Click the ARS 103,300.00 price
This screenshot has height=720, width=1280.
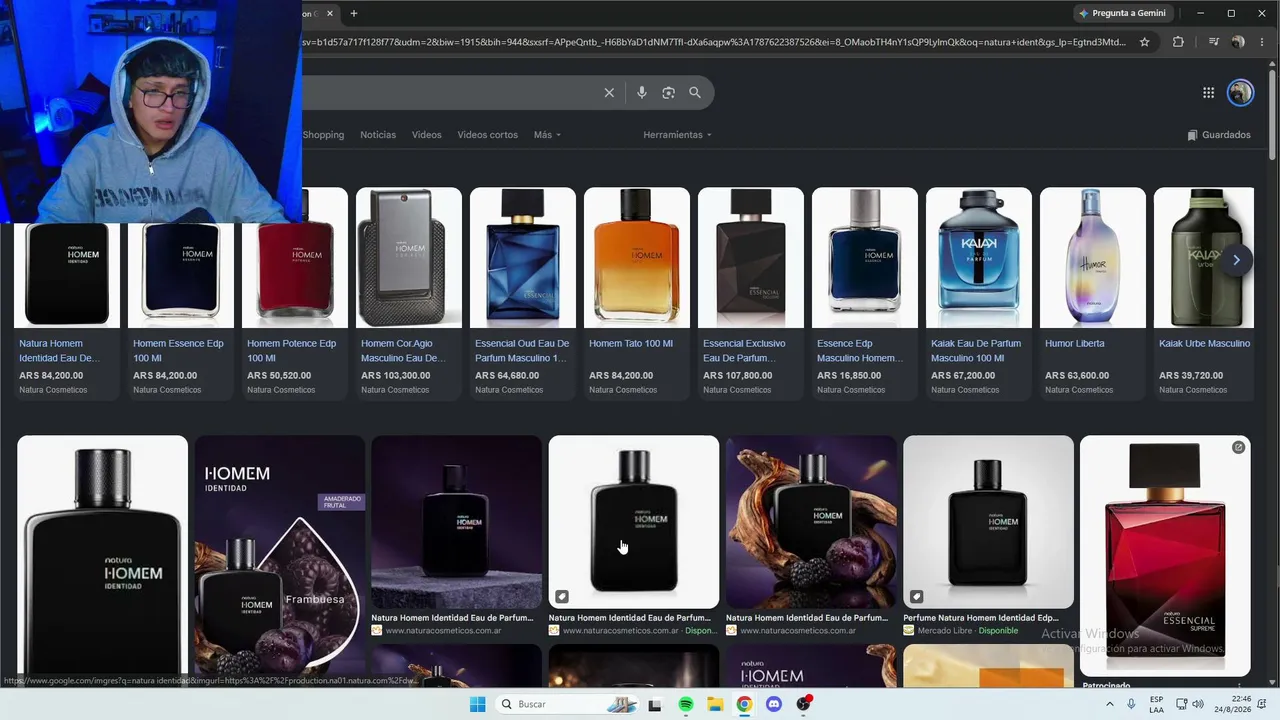[x=396, y=376]
